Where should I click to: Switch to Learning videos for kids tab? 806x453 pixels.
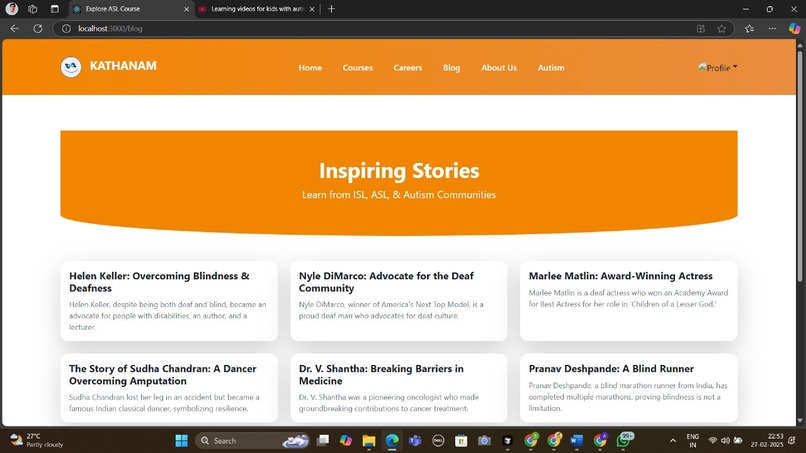(x=257, y=9)
